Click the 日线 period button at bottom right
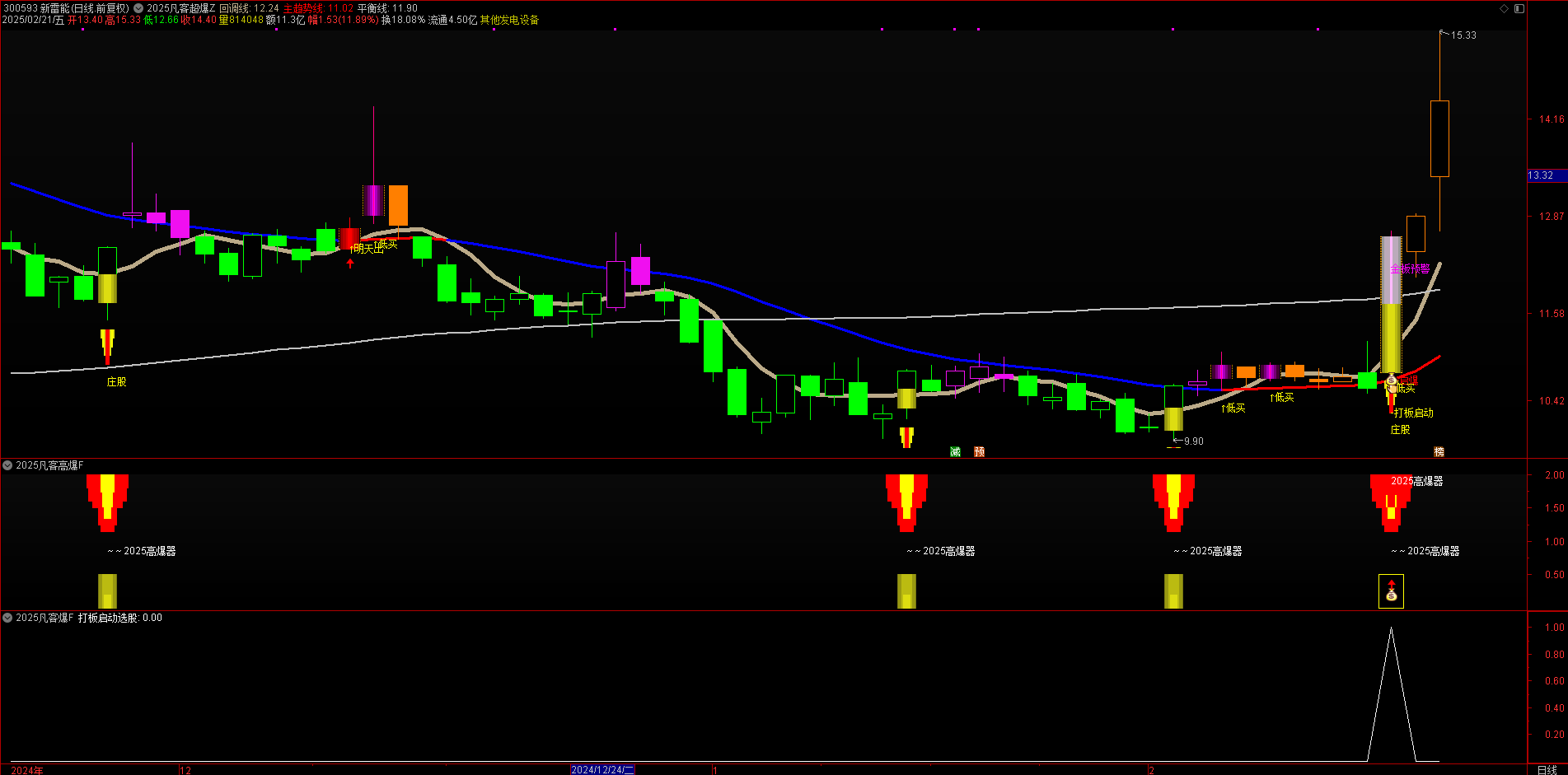Screen dimensions: 1568x775 point(1547,769)
